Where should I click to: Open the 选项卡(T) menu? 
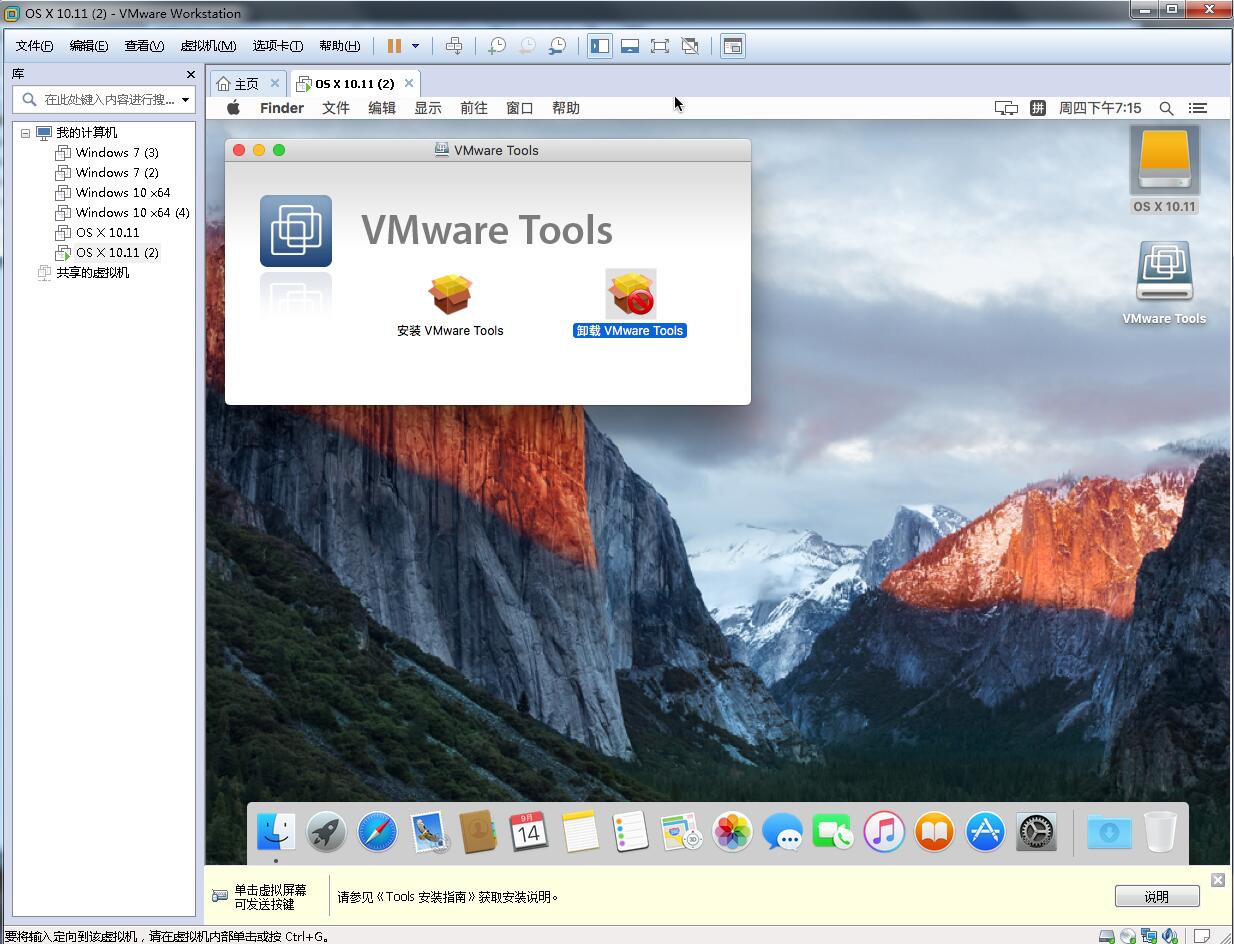[278, 46]
